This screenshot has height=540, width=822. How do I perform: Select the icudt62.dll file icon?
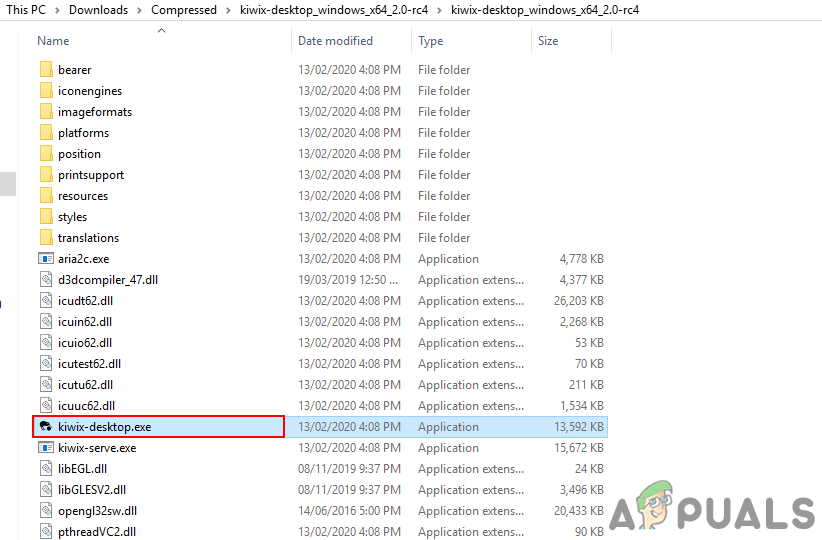tap(46, 300)
